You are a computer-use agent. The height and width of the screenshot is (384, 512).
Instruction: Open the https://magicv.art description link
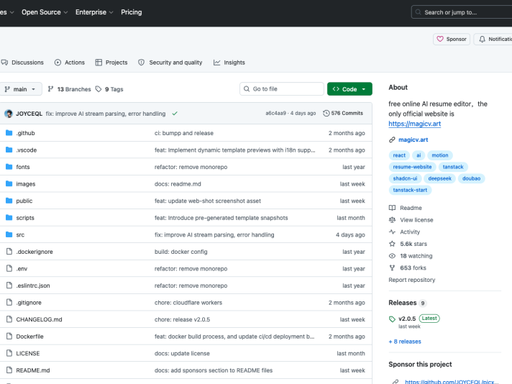(x=415, y=124)
